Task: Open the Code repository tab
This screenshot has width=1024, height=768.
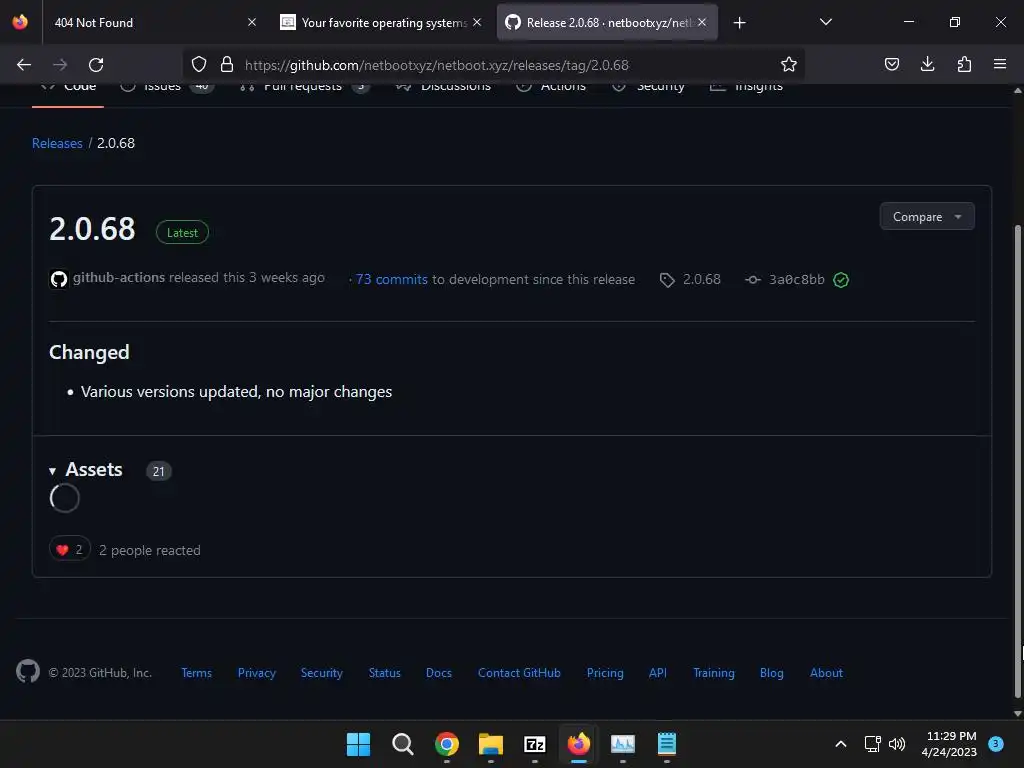Action: pyautogui.click(x=69, y=89)
